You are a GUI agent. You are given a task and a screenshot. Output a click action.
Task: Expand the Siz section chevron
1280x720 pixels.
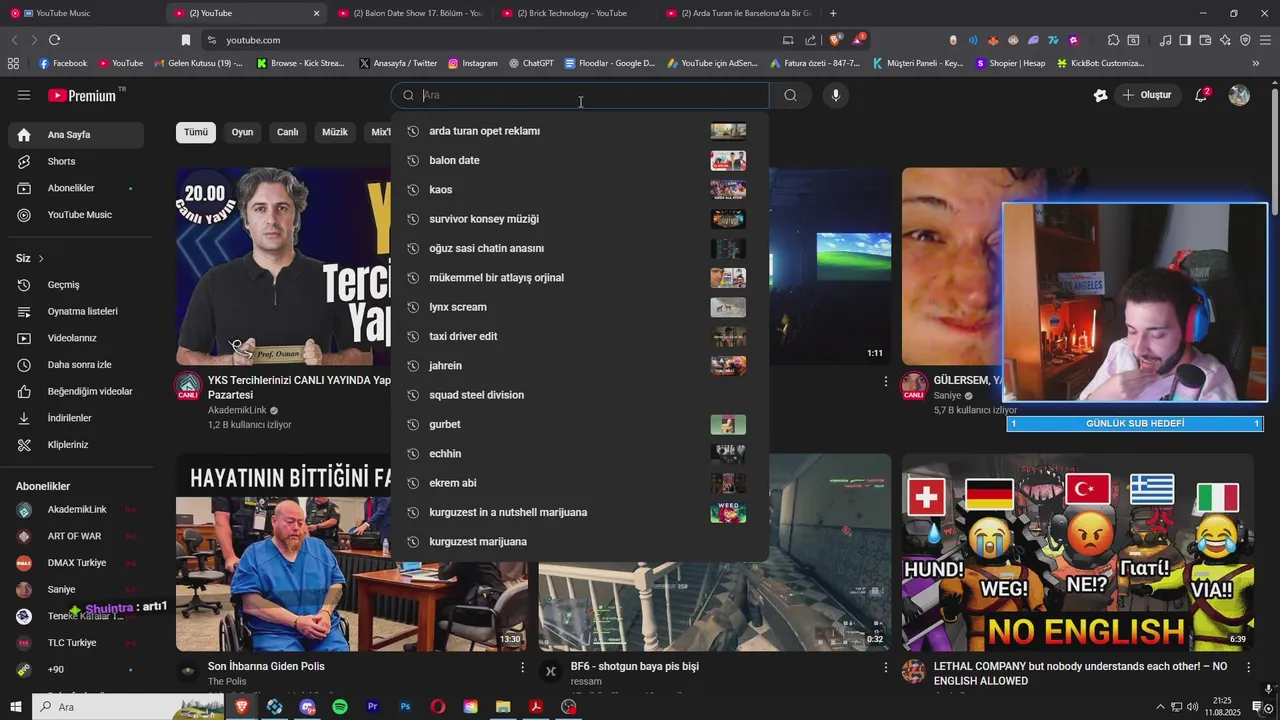tap(41, 259)
